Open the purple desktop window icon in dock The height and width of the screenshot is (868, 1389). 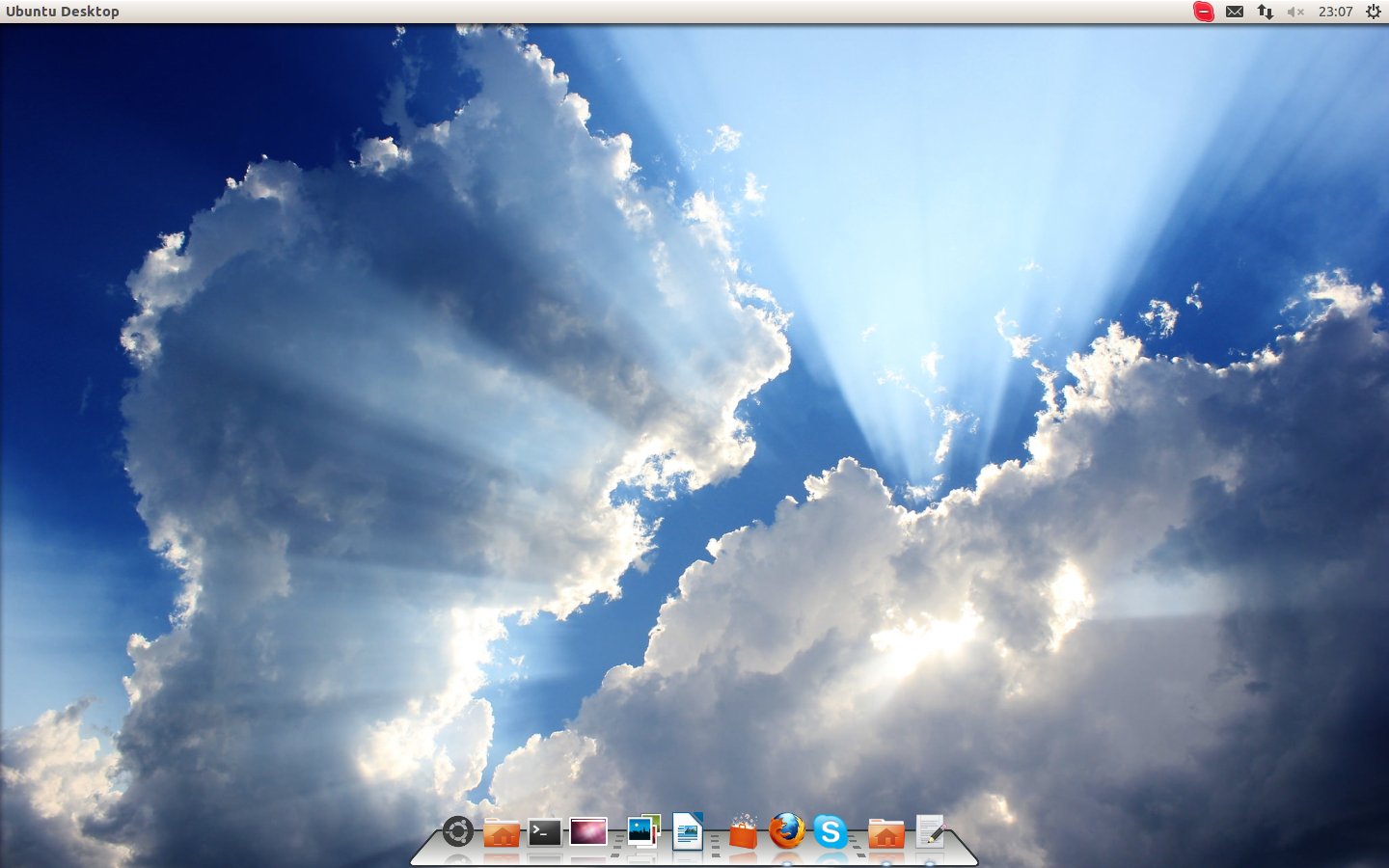(588, 832)
